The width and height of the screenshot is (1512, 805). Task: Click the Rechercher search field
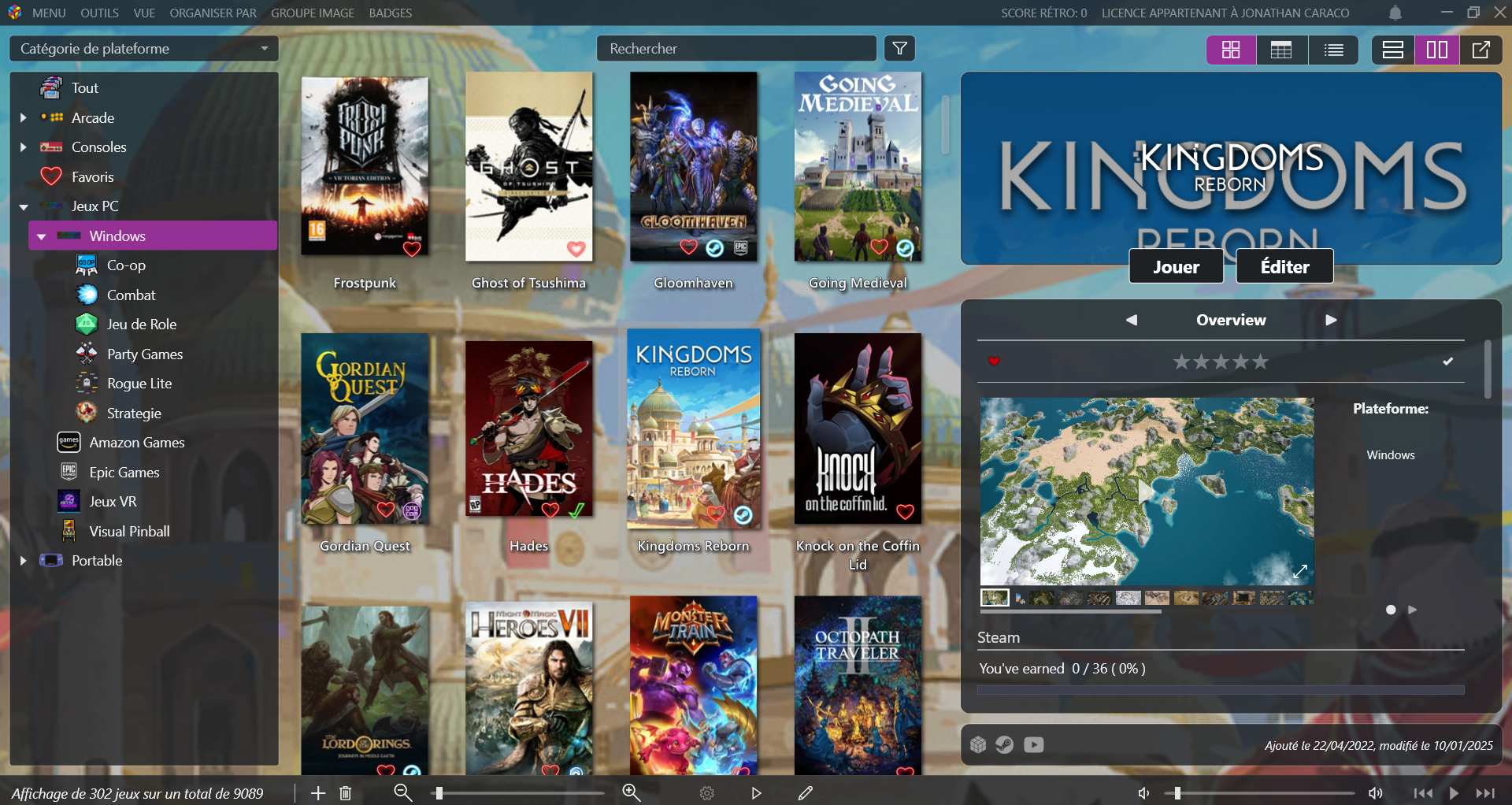[736, 49]
